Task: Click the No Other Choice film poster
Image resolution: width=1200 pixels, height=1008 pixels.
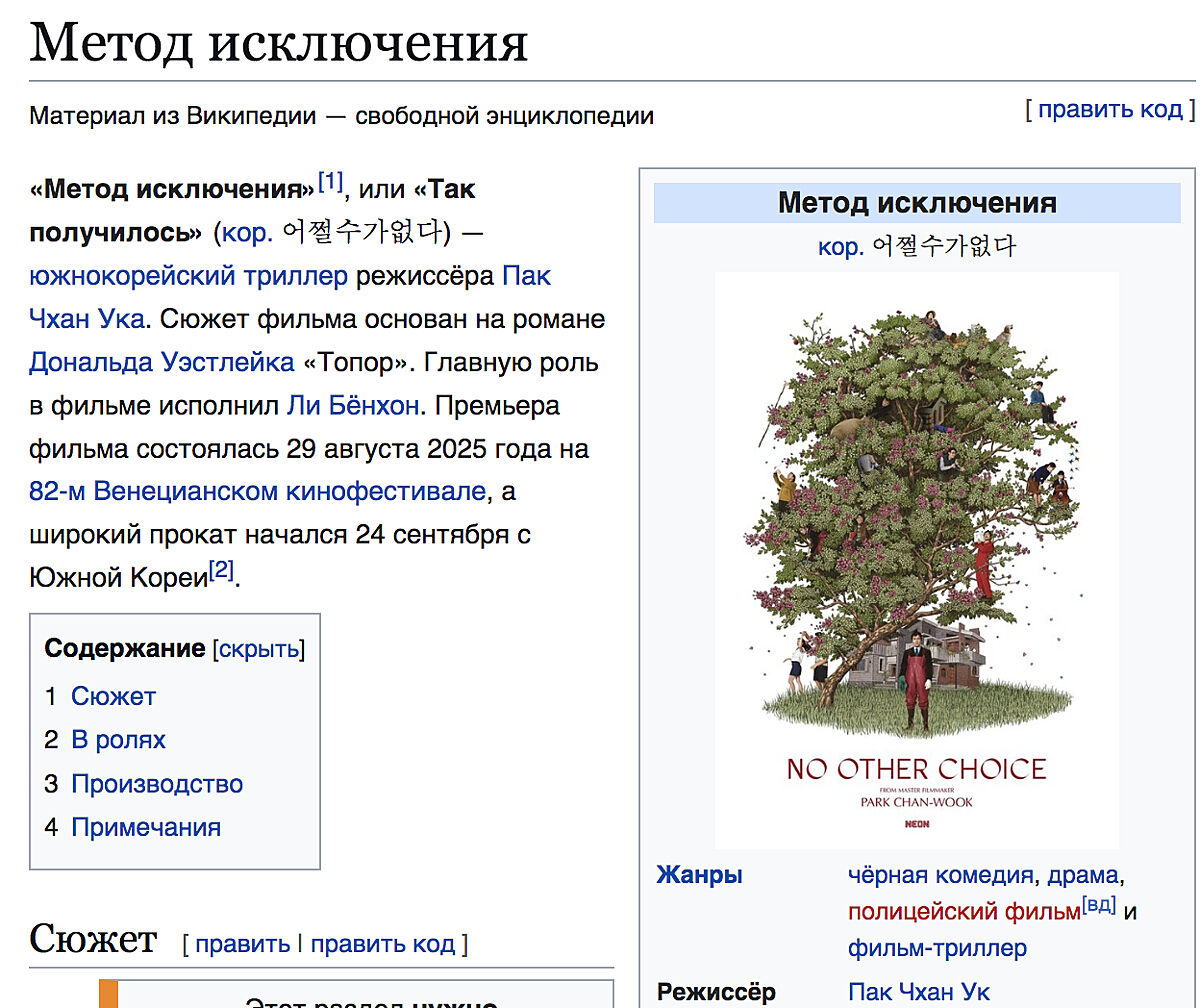Action: 916,560
